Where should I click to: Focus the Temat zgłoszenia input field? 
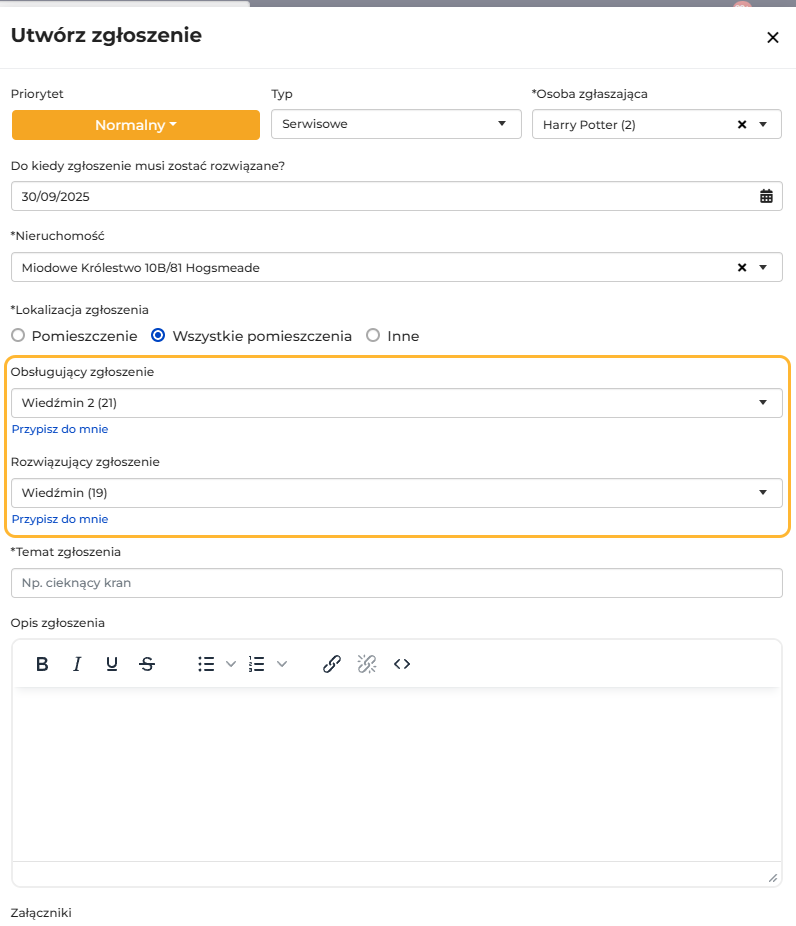[x=397, y=583]
